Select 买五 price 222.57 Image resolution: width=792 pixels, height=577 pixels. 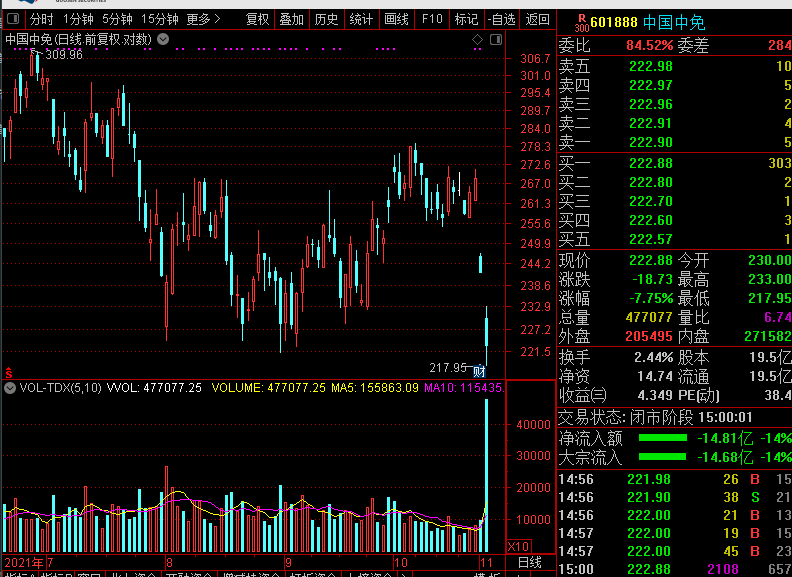click(651, 239)
